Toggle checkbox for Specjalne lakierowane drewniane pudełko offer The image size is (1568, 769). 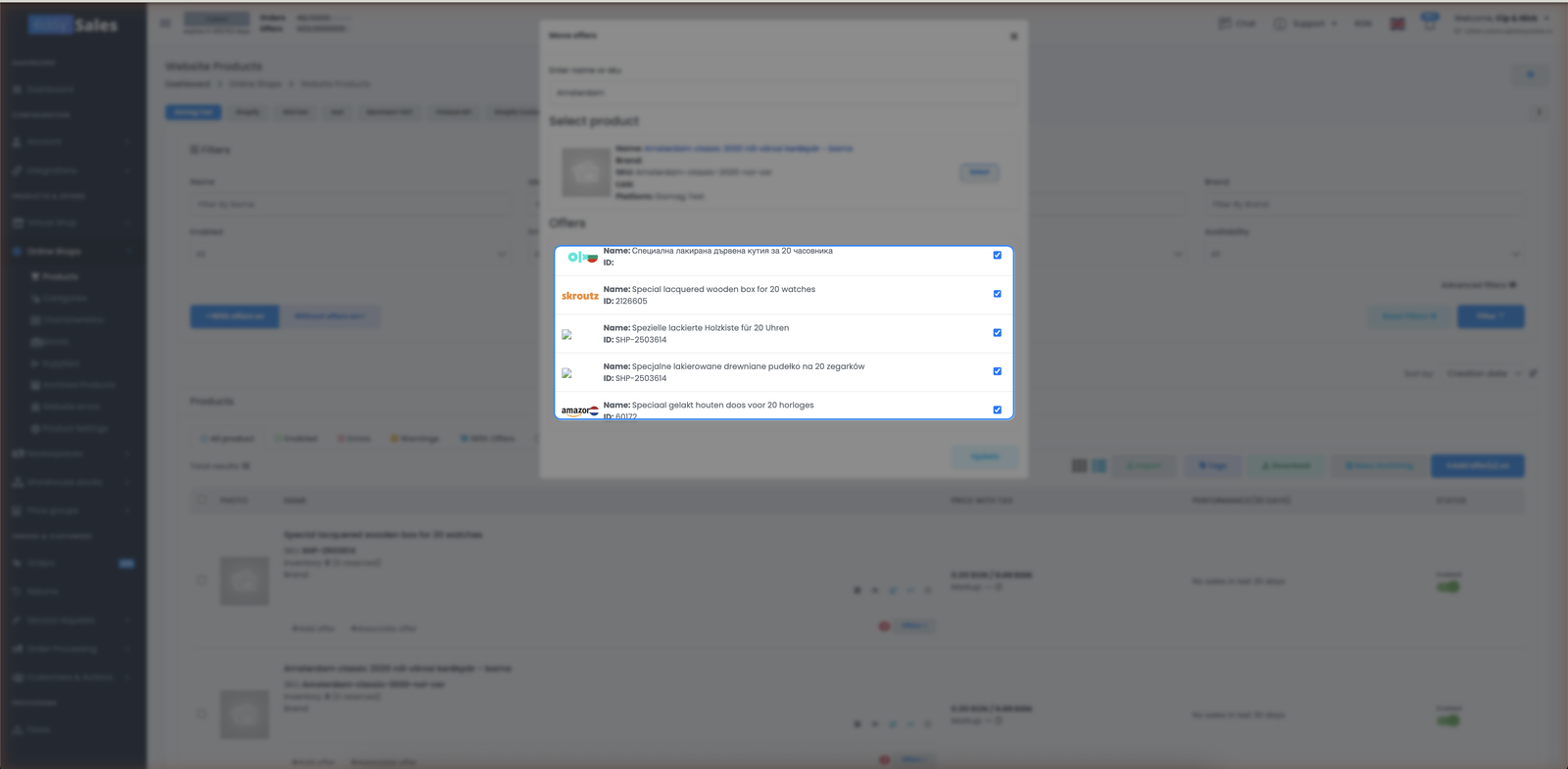pyautogui.click(x=998, y=371)
